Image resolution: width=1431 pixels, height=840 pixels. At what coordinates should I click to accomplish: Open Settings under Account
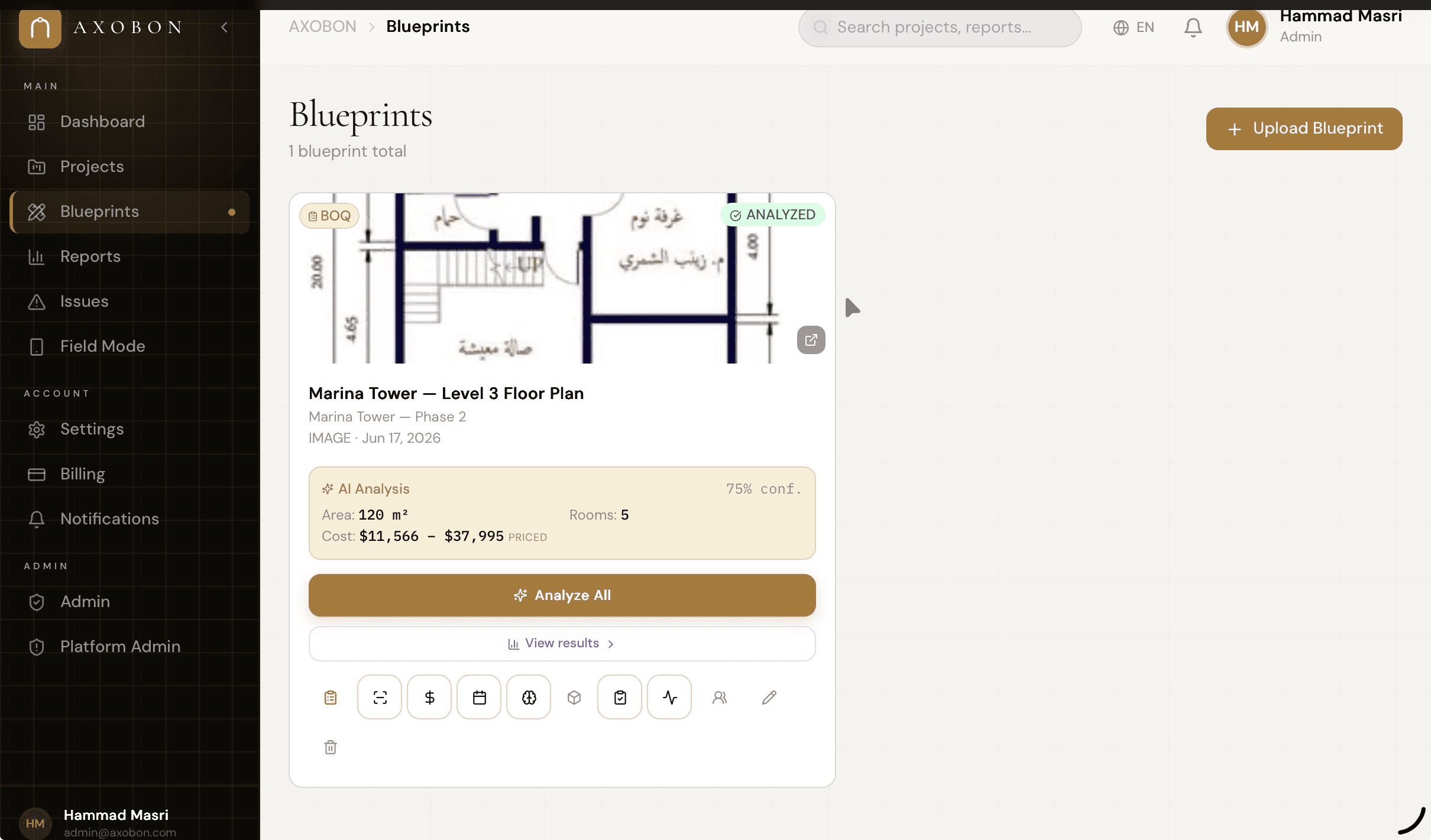pos(130,429)
